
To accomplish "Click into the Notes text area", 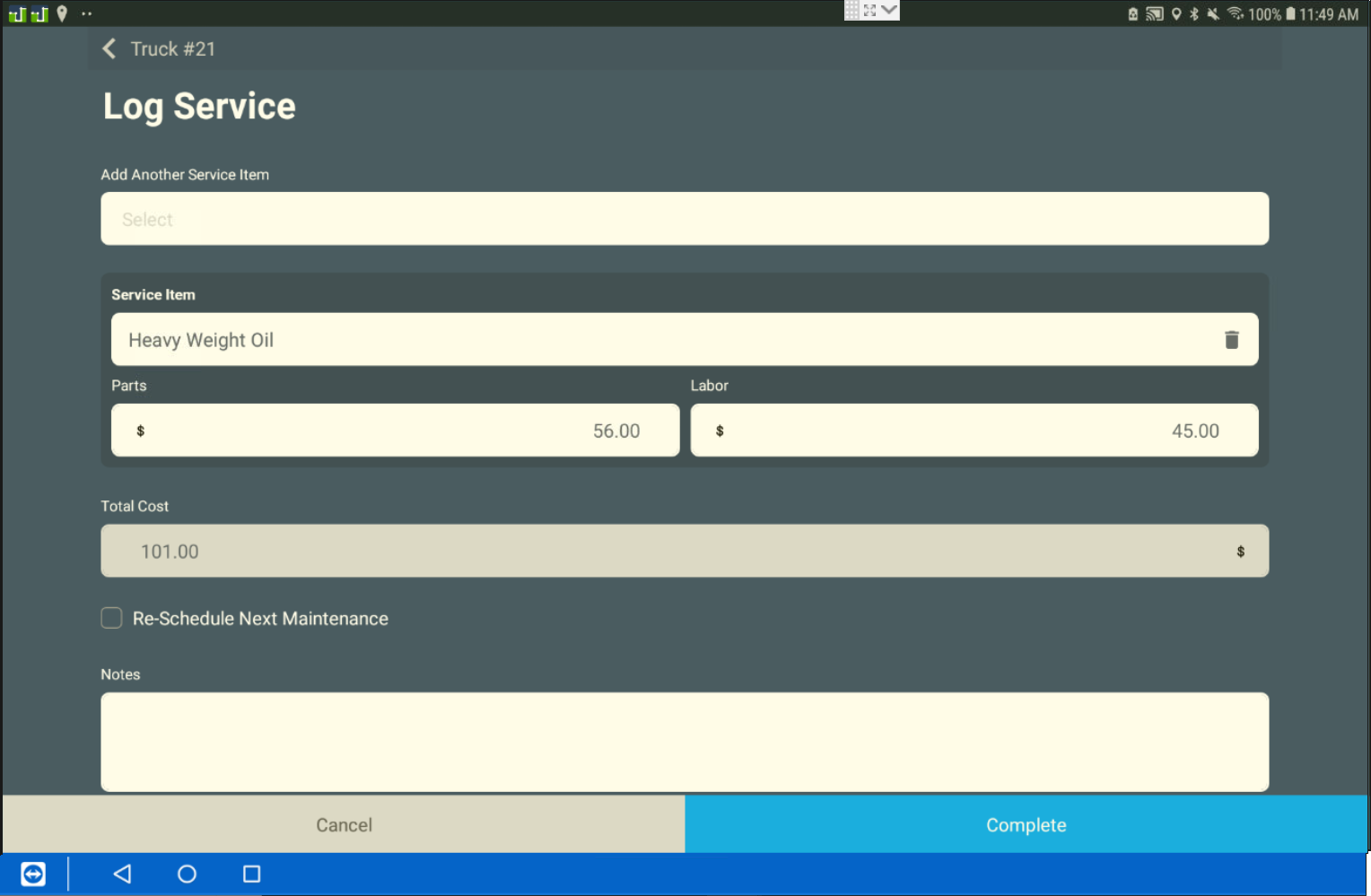I will click(684, 742).
